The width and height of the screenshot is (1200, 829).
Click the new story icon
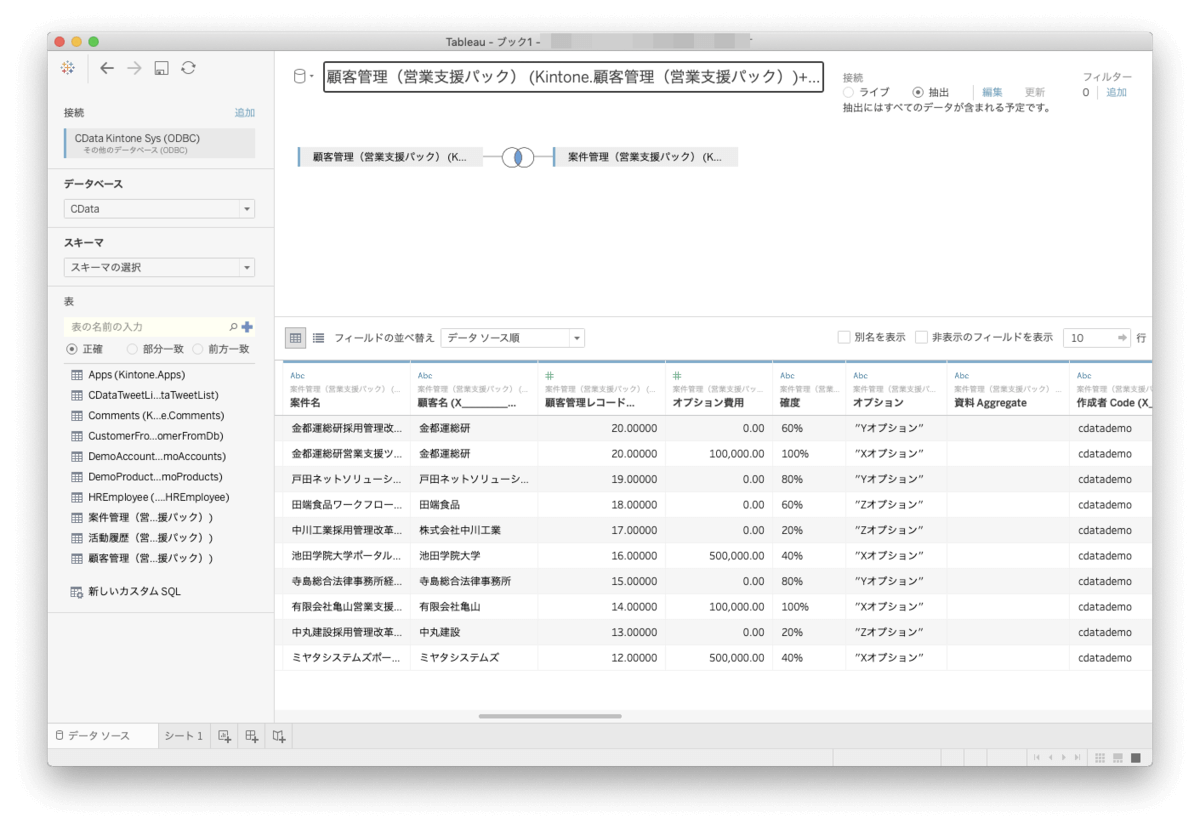(x=279, y=737)
